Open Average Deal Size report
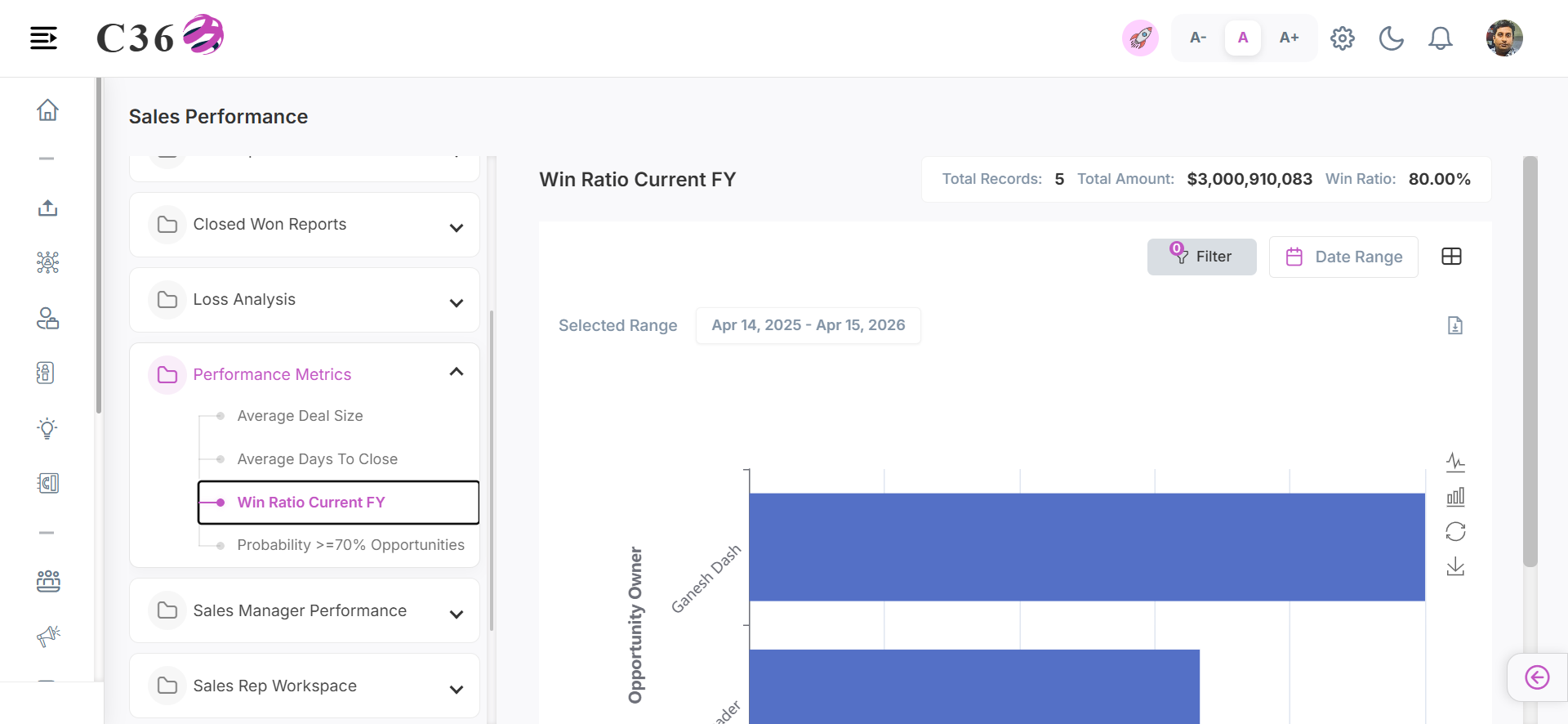This screenshot has height=724, width=1568. 300,416
